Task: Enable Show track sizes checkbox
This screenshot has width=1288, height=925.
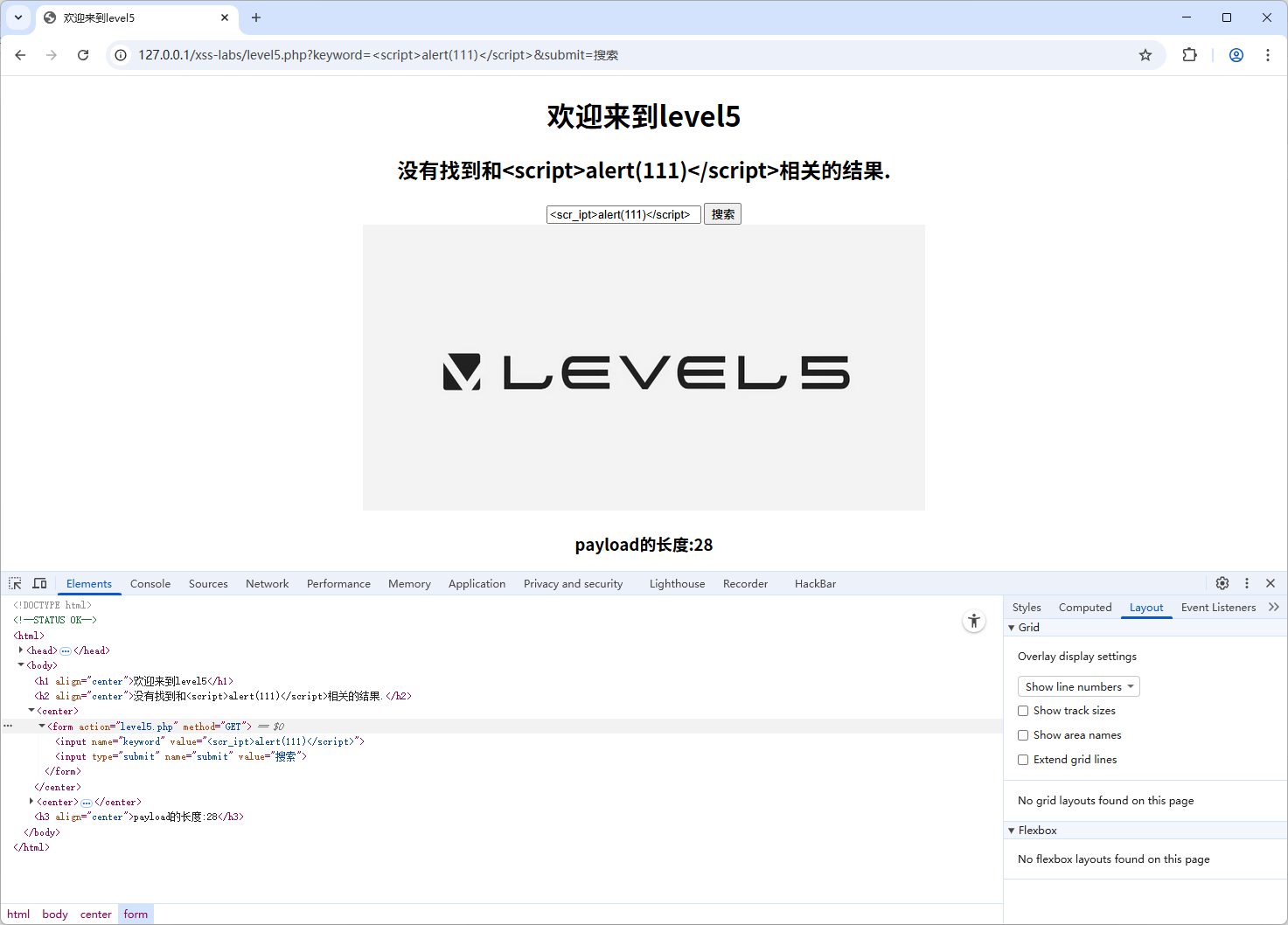Action: click(x=1023, y=711)
